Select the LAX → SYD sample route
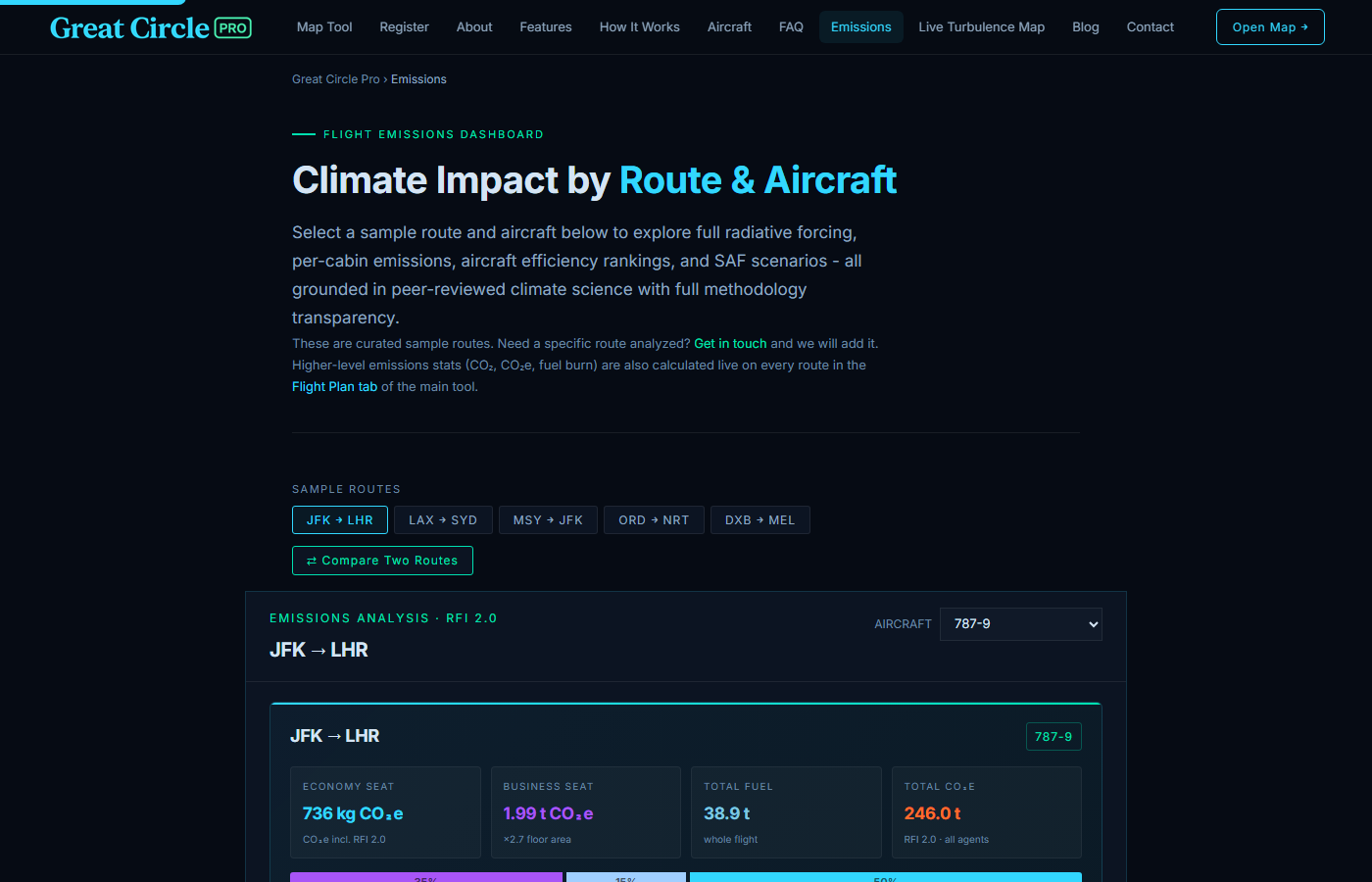Screen dimensions: 1372x882 tap(443, 520)
